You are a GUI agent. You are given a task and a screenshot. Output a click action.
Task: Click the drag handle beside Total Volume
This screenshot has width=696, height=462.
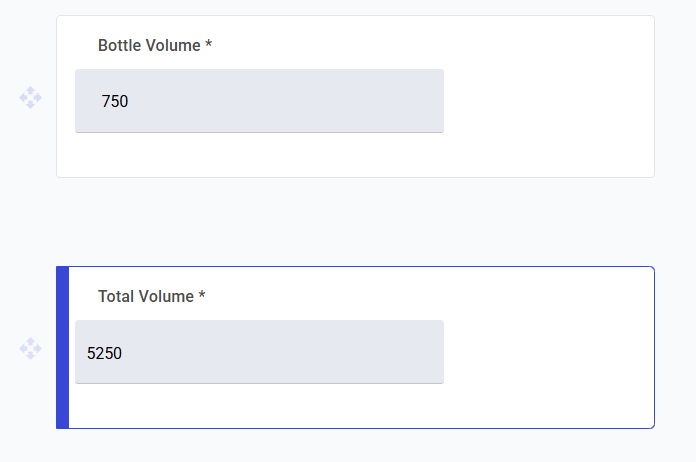click(x=30, y=349)
